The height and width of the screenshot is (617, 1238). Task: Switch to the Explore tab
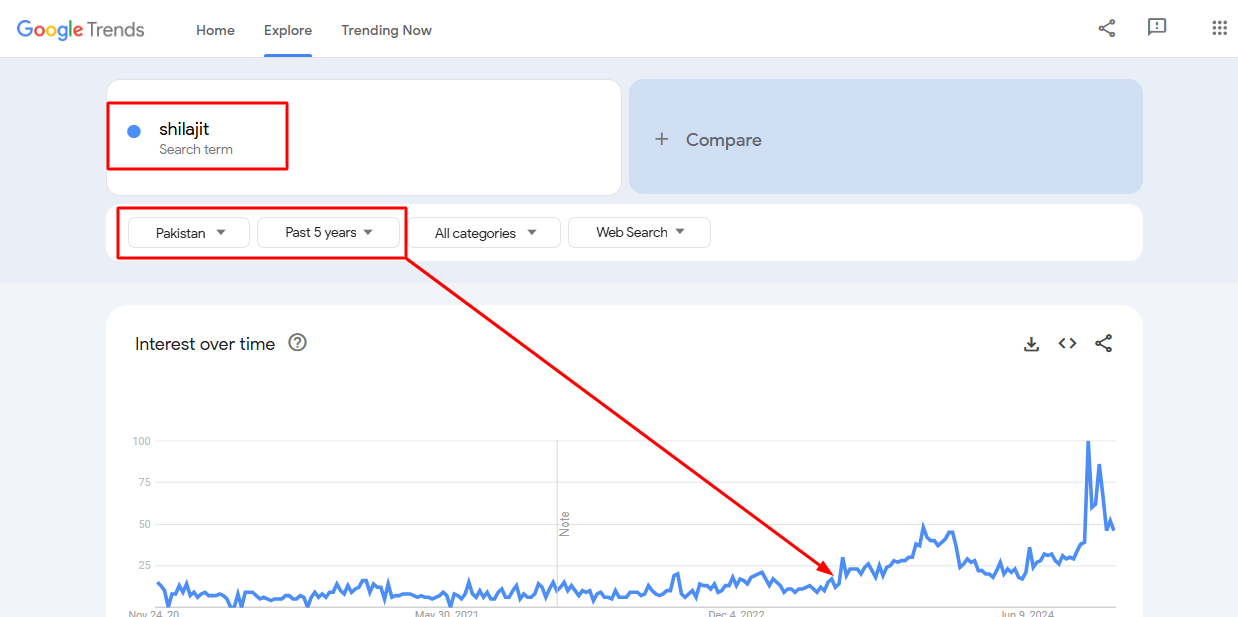pos(288,30)
